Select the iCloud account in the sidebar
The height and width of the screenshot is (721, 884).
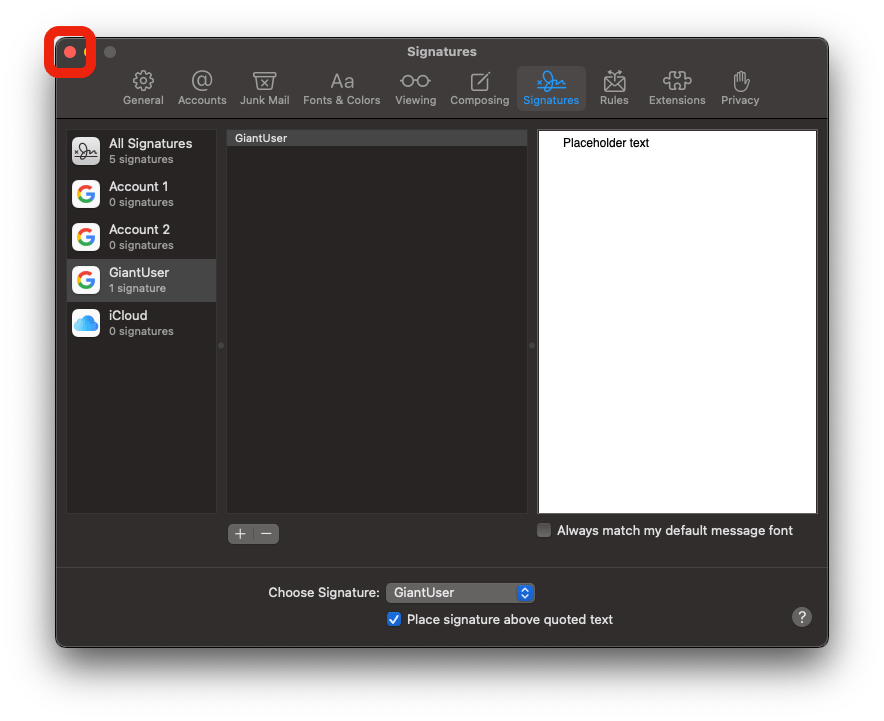[141, 323]
